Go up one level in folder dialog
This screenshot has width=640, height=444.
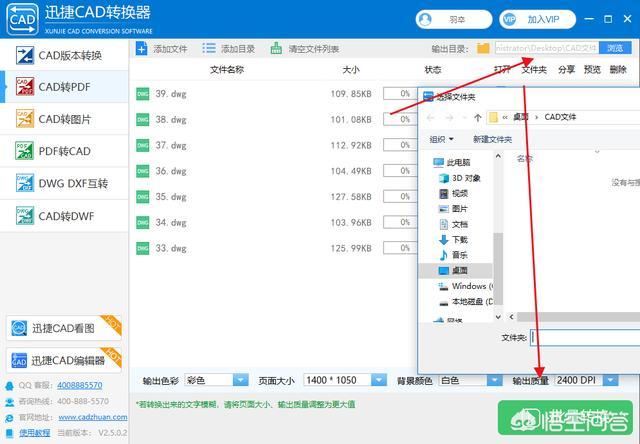(x=478, y=118)
